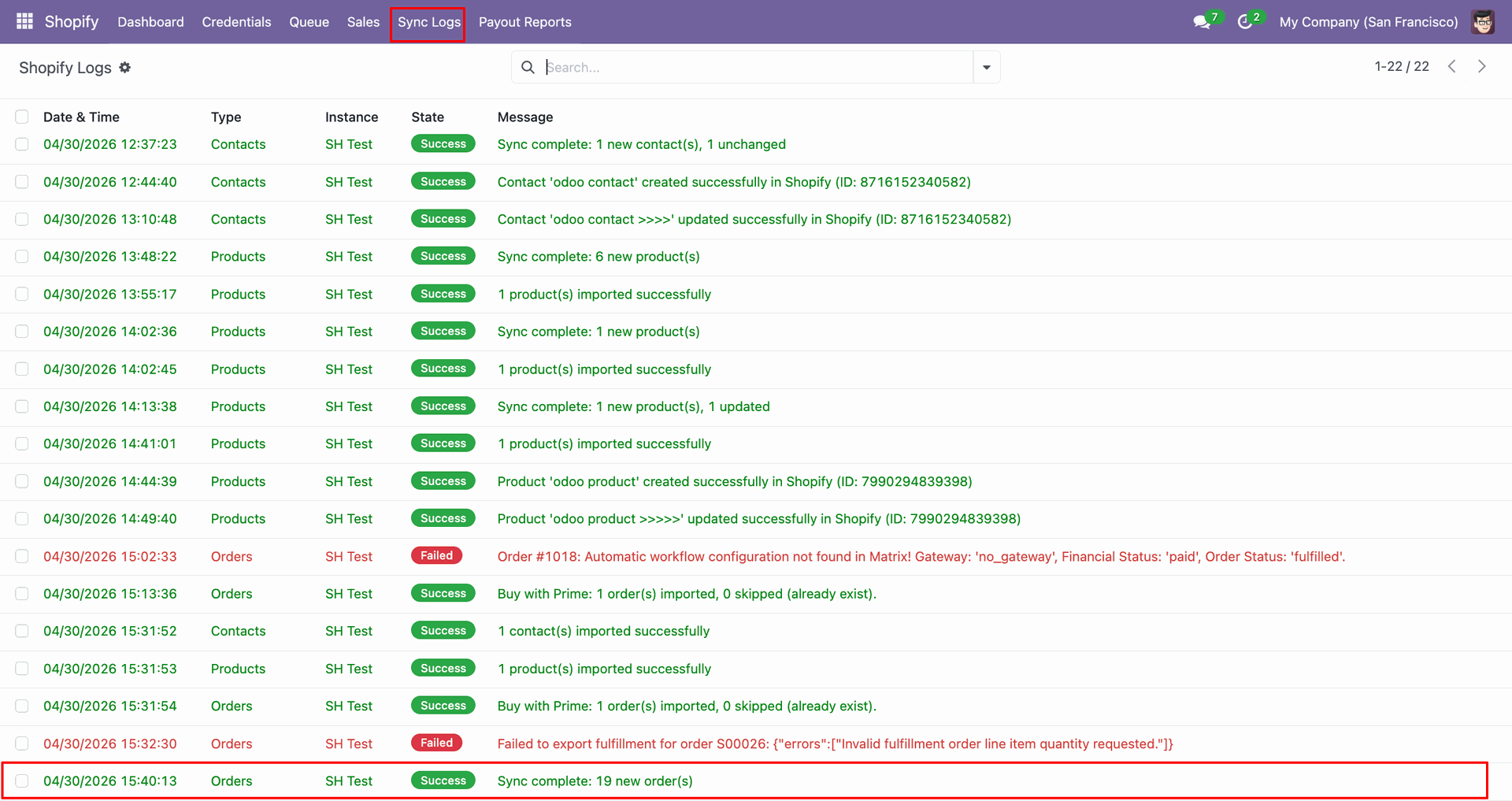Open Order #1018 workflow error message

point(921,557)
